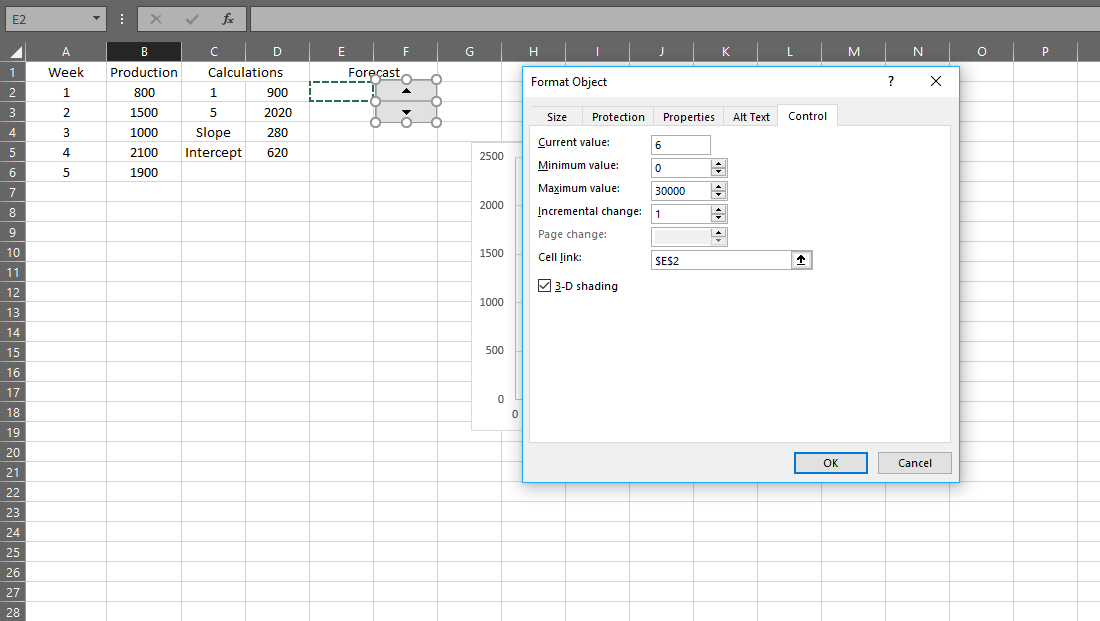Click the 'Slope' label cell
This screenshot has width=1100, height=621.
[213, 133]
